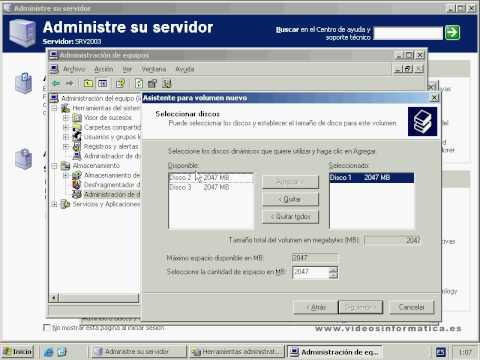Open Internet Explorer from the quick launch
This screenshot has width=480, height=360.
[49, 352]
